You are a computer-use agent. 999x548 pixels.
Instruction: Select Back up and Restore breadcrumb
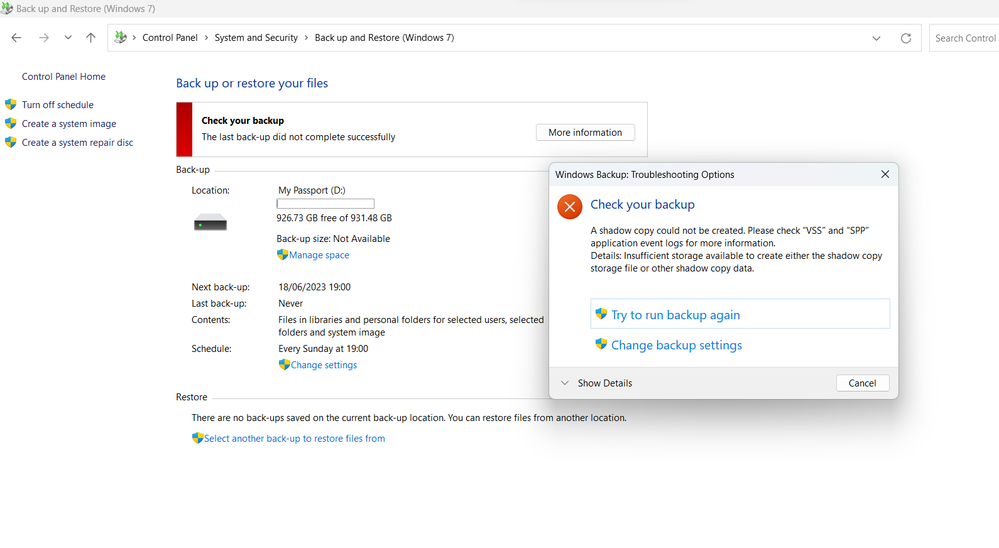click(384, 38)
